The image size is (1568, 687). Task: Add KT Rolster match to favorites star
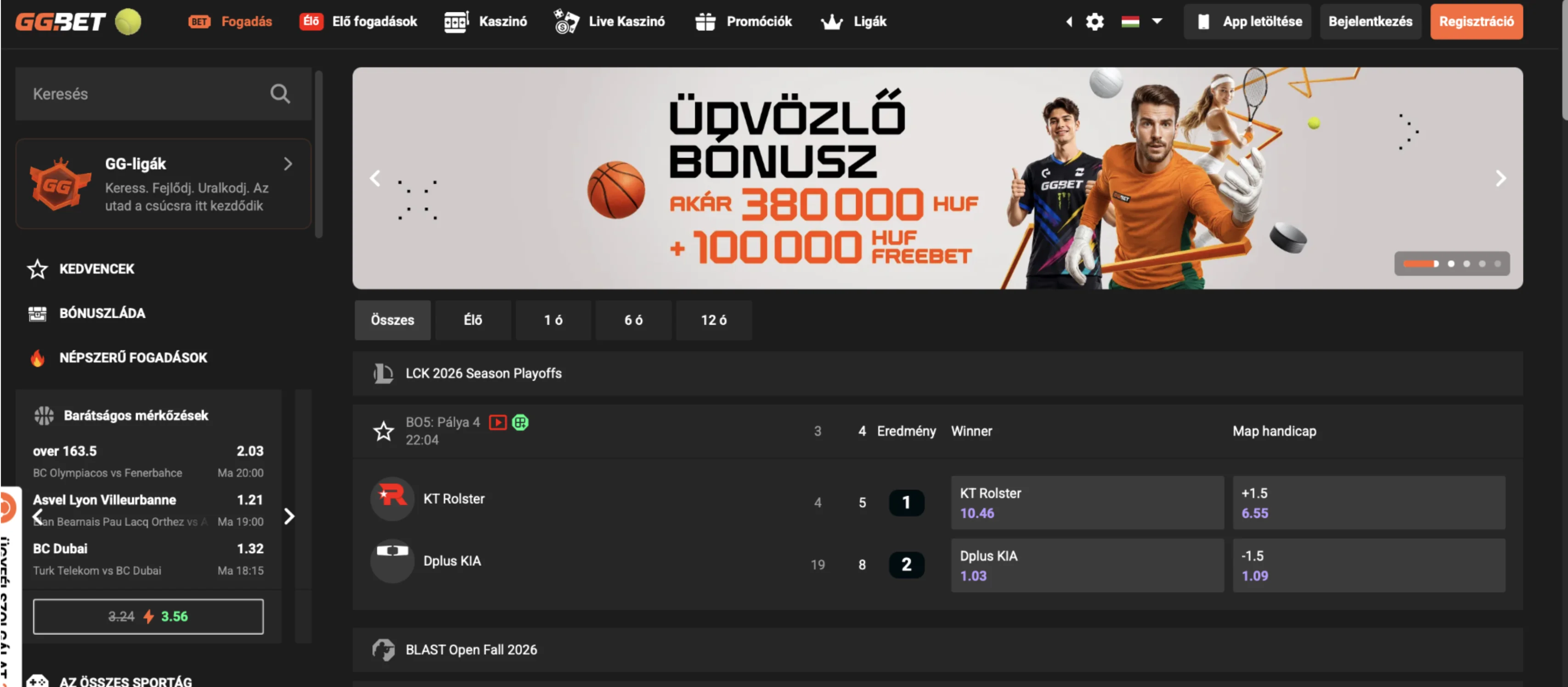click(384, 431)
